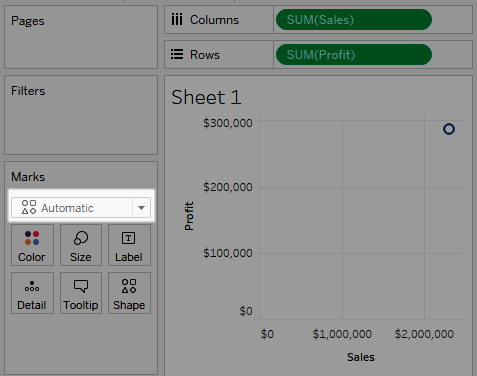Click the Sheet 1 title
The width and height of the screenshot is (477, 376).
[x=206, y=97]
